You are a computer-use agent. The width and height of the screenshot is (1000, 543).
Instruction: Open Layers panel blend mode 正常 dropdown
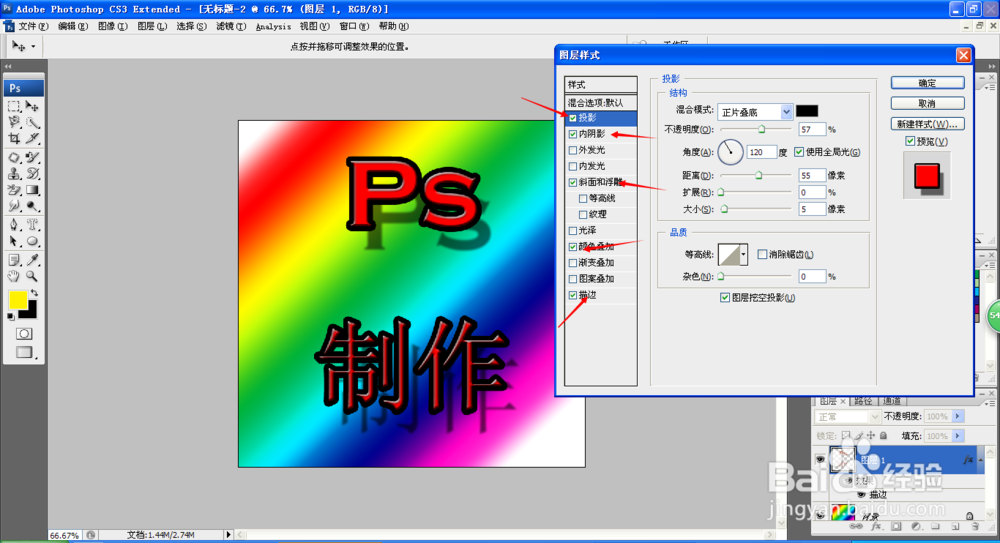click(x=848, y=417)
